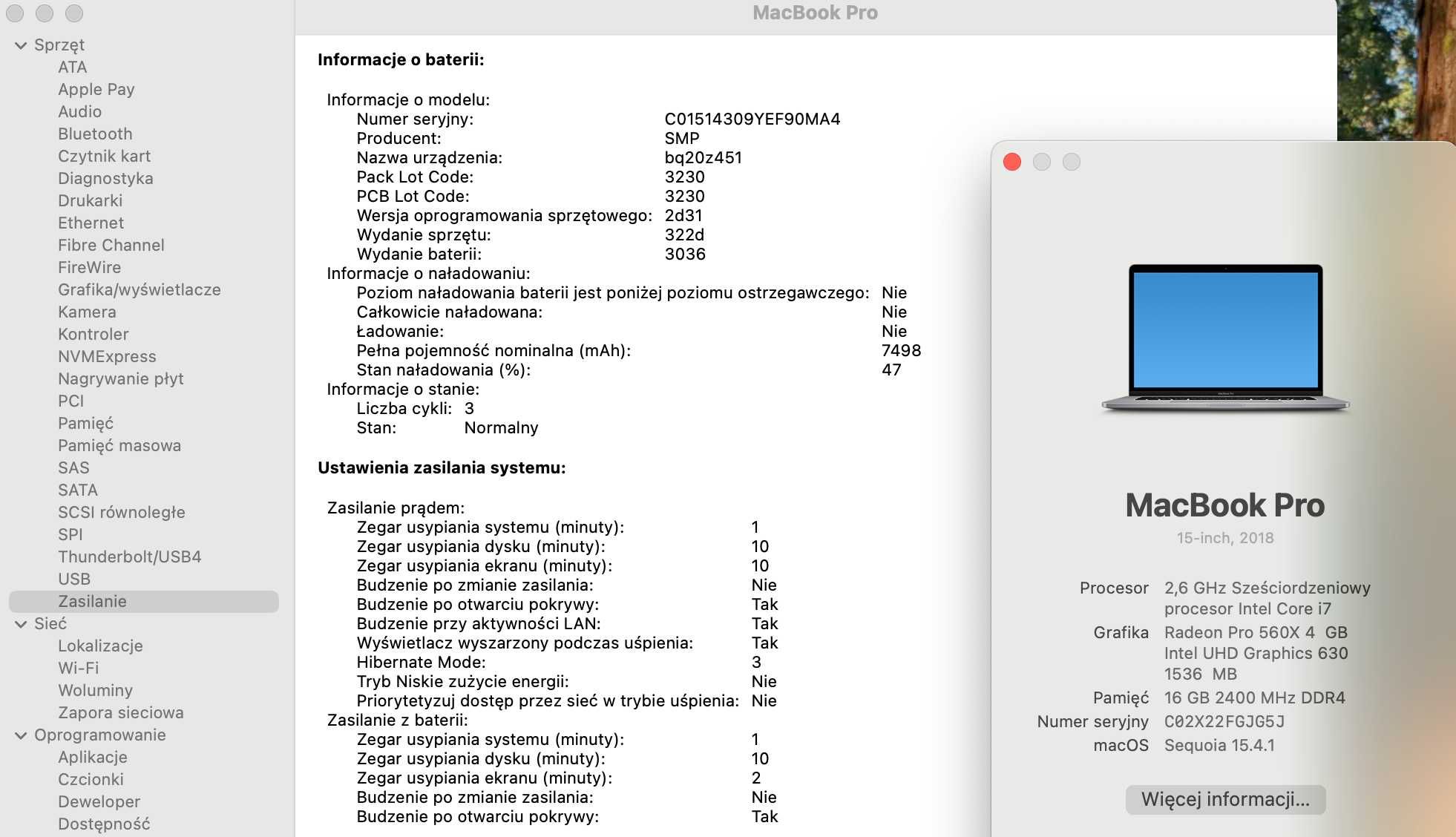Viewport: 1456px width, 837px height.
Task: Click the Mac serial number C02X22FGJG5J
Action: pyautogui.click(x=1224, y=721)
